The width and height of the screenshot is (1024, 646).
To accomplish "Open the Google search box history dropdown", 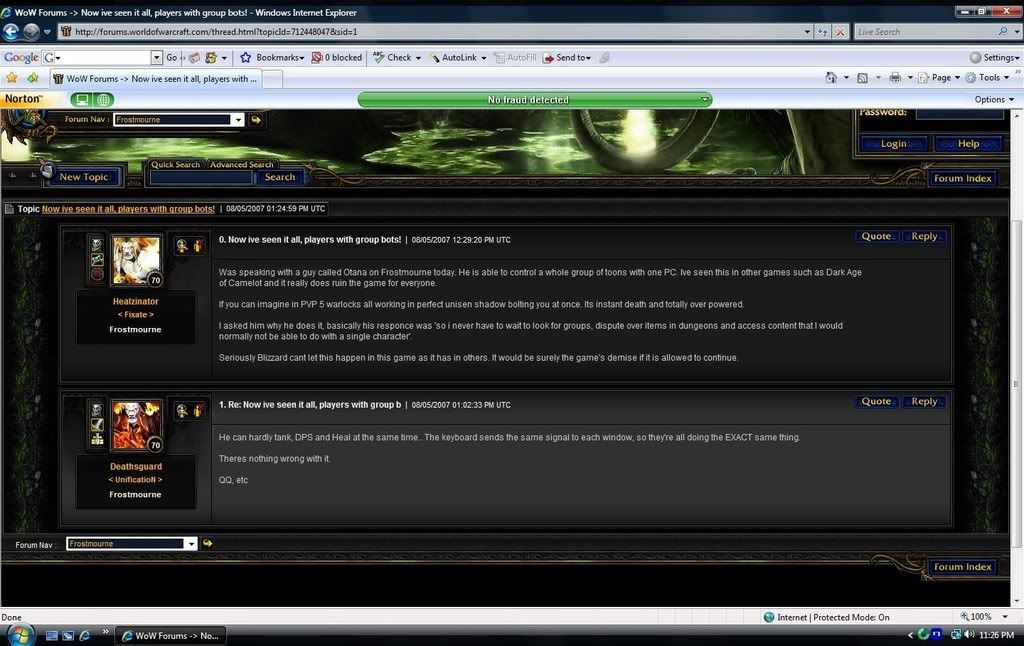I will (156, 57).
